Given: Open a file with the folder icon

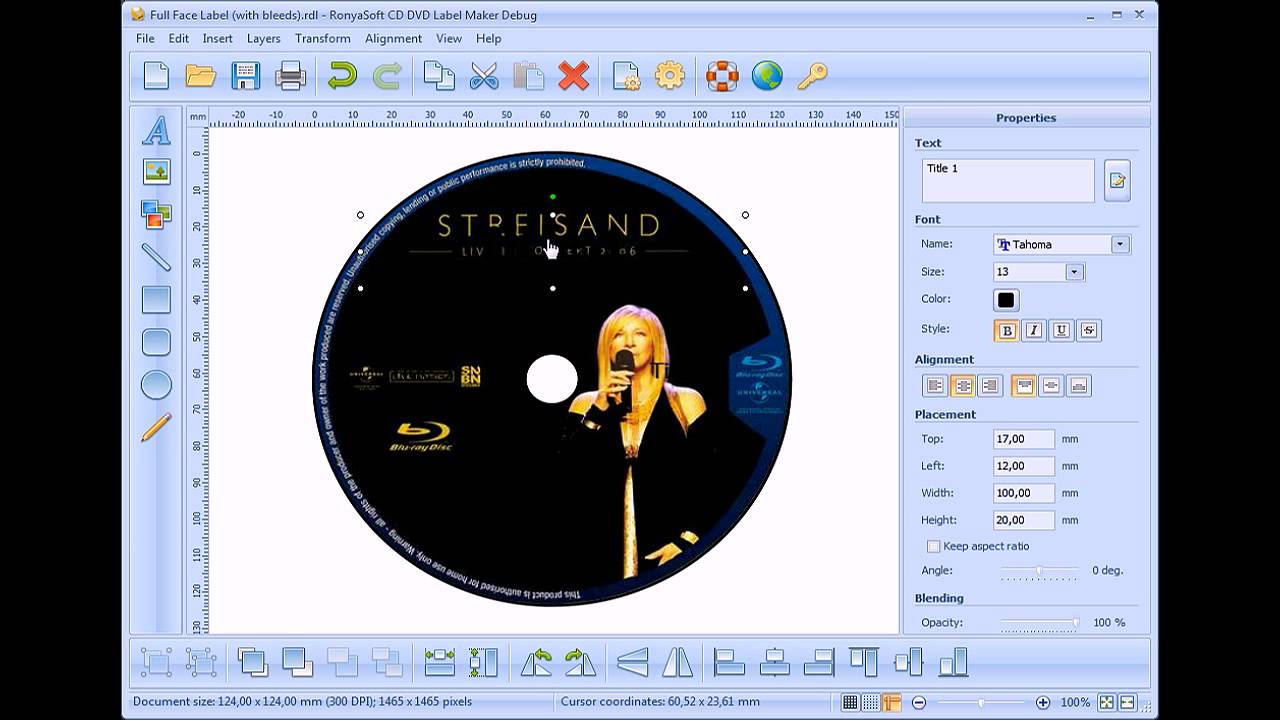Looking at the screenshot, I should click(201, 76).
